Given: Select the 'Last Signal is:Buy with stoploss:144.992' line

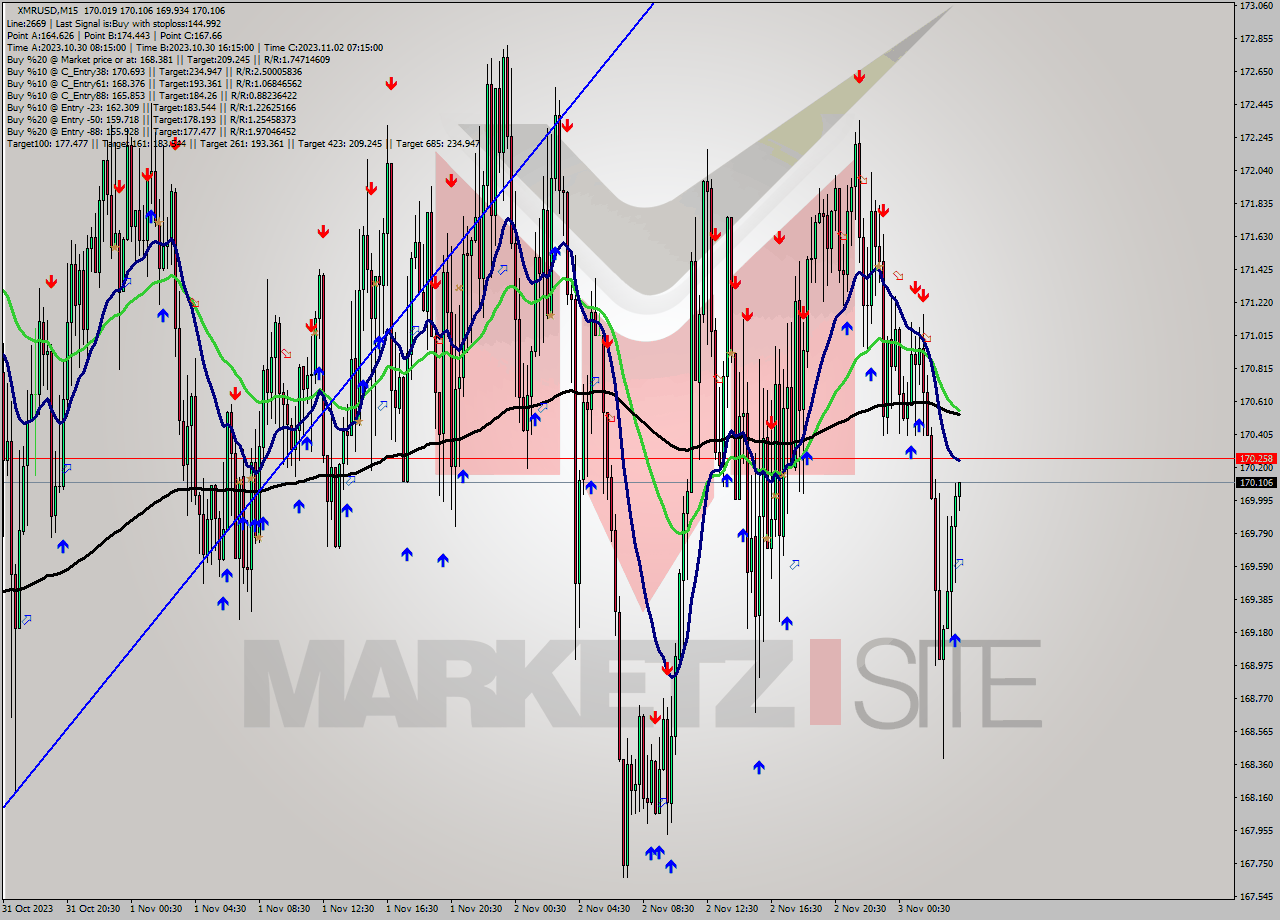Looking at the screenshot, I should click(x=138, y=23).
